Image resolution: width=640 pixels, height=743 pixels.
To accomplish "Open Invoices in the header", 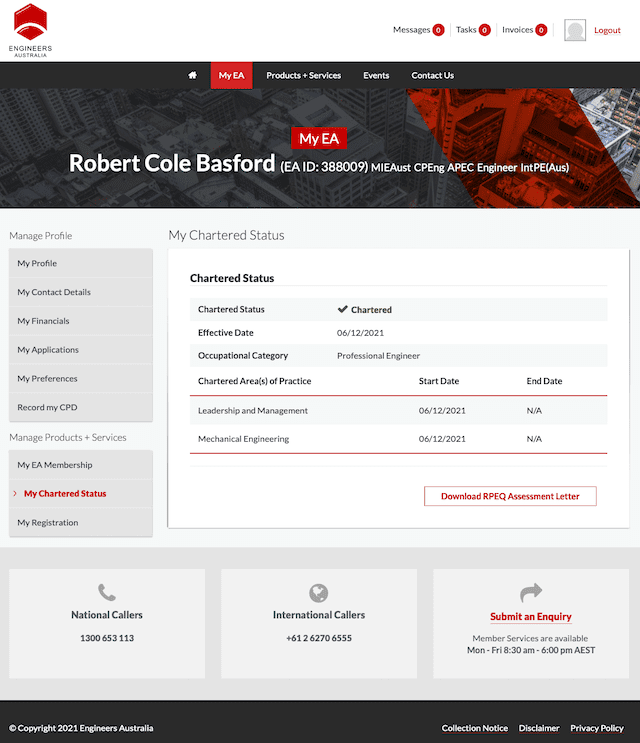I will coord(517,30).
